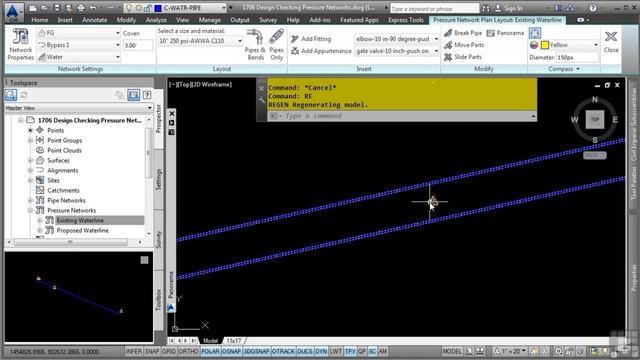Click the MODEL space button in status bar

452,351
